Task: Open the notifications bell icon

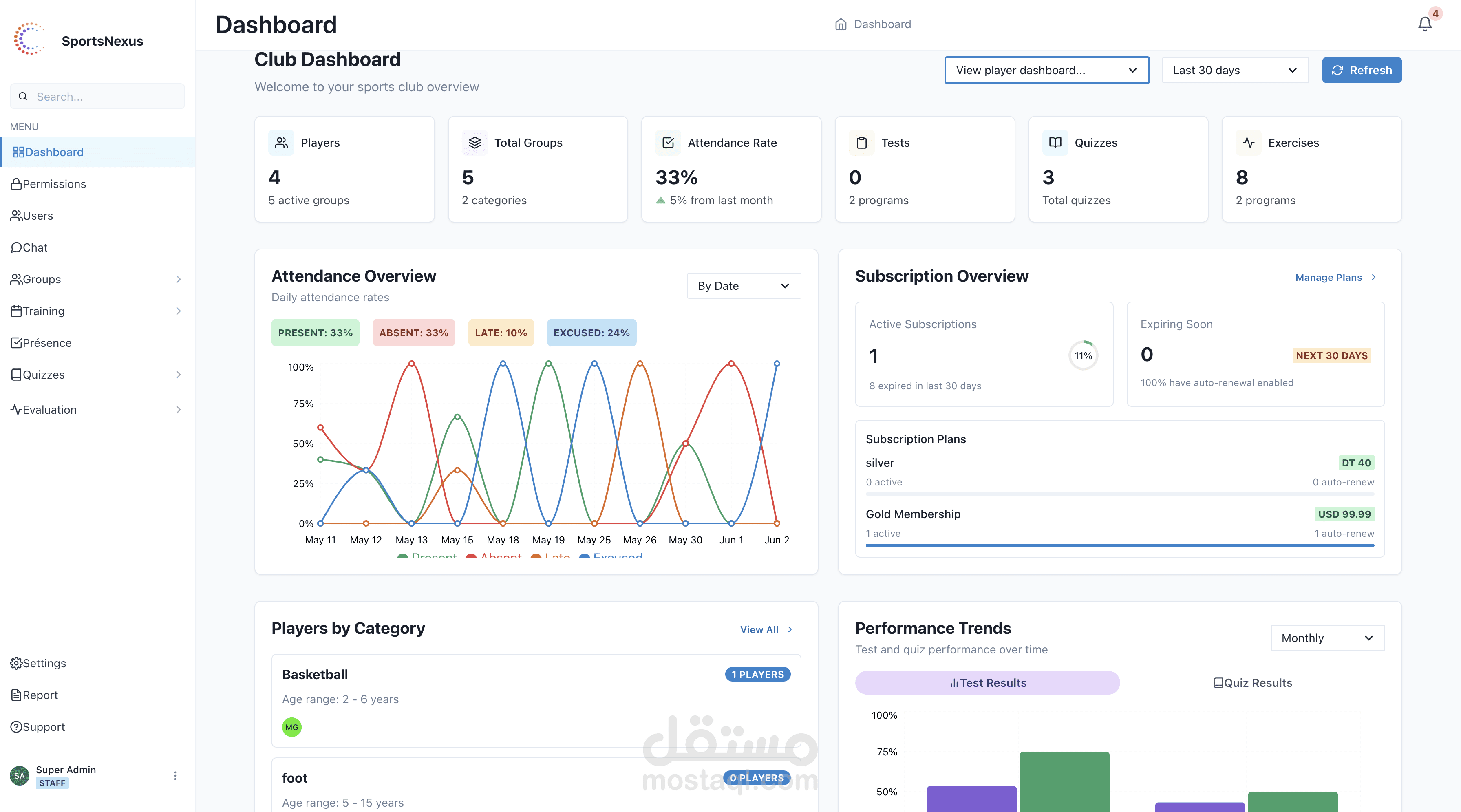Action: point(1424,24)
